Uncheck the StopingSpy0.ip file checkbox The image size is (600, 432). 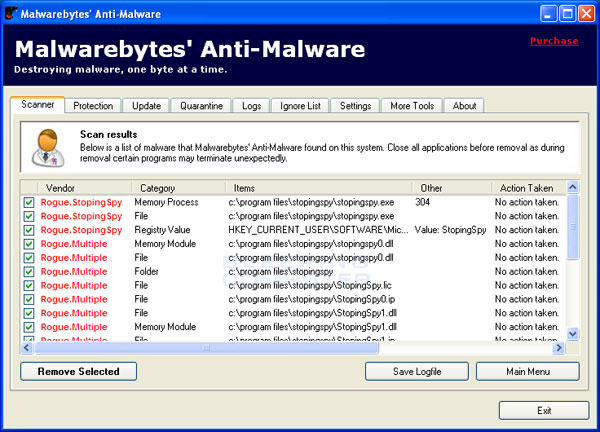click(x=29, y=299)
